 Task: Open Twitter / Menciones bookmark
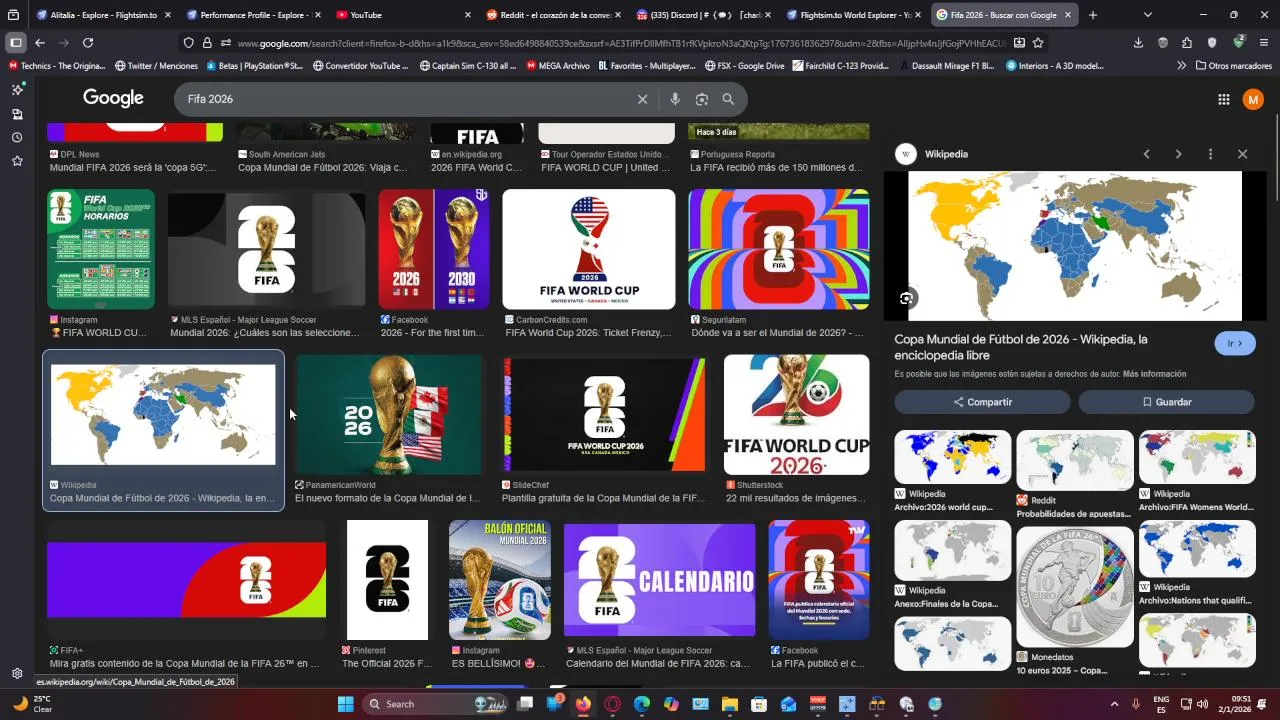point(156,66)
